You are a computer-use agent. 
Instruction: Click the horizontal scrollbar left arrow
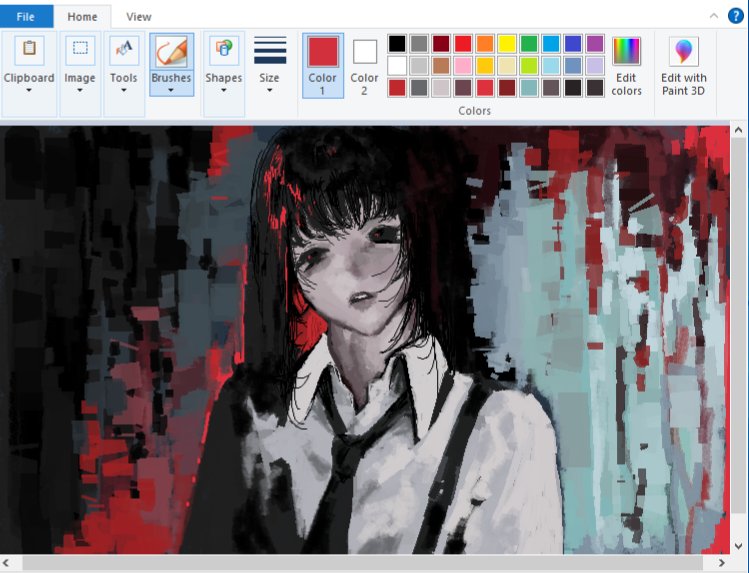point(6,563)
